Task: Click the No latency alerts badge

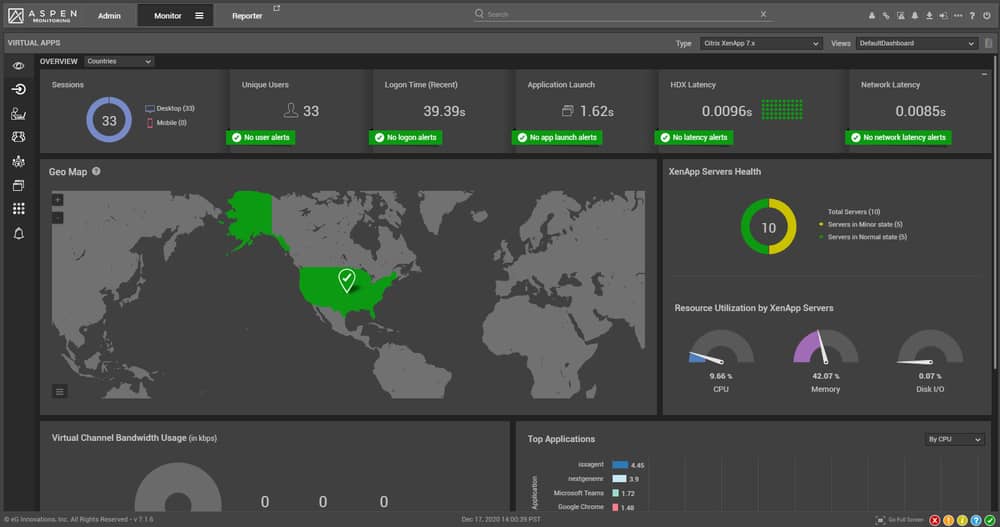Action: tap(694, 137)
